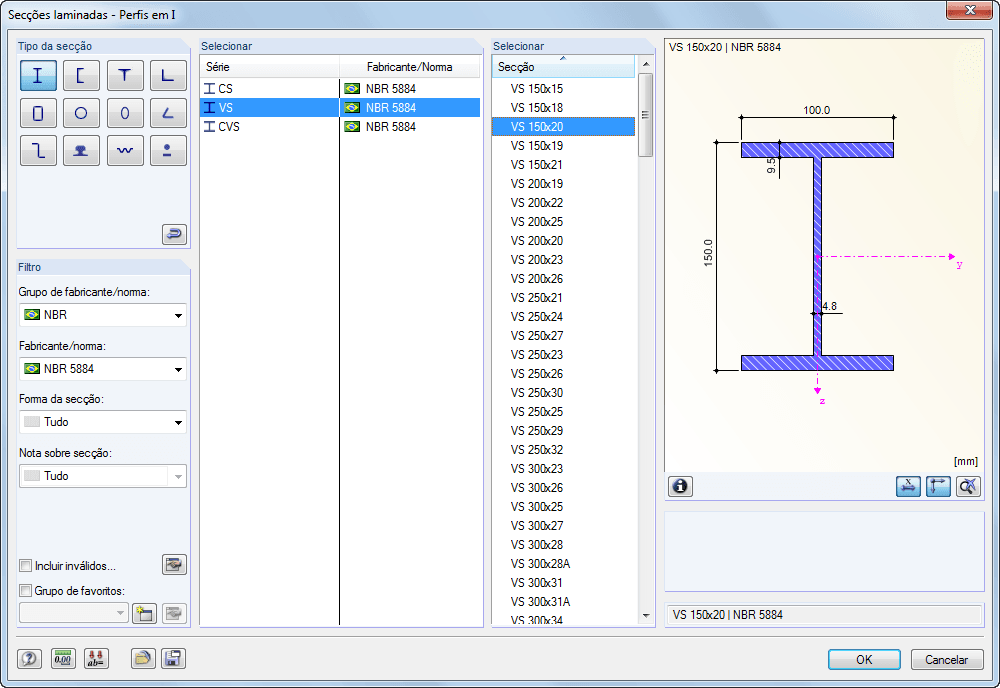1000x688 pixels.
Task: Toggle principal axes display icon
Action: click(938, 487)
